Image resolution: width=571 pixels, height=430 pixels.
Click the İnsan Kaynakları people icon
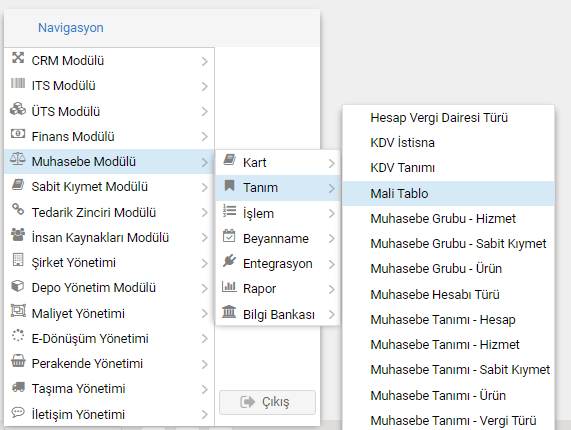pos(18,234)
